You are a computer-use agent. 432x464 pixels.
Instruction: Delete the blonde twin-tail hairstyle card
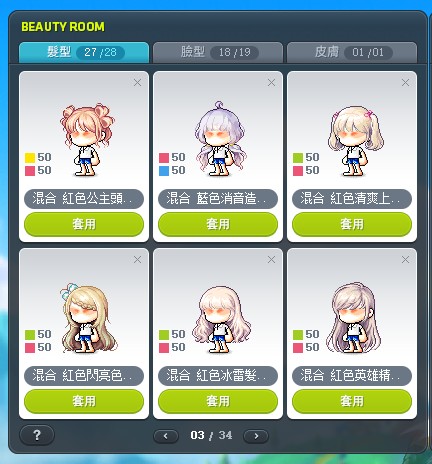[x=405, y=83]
